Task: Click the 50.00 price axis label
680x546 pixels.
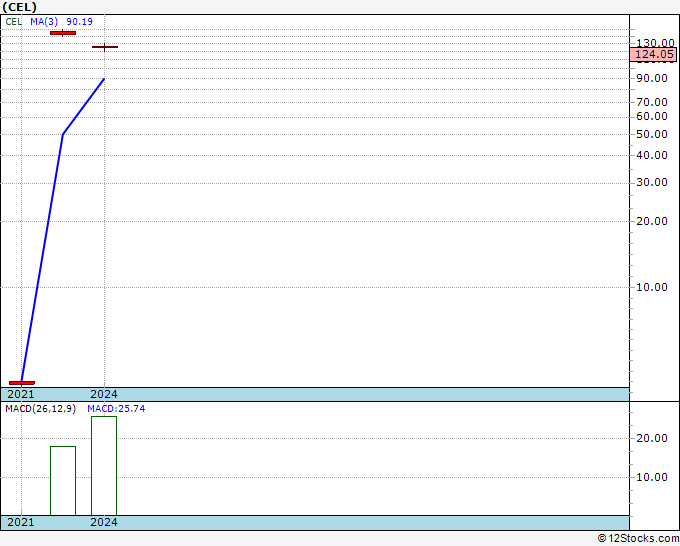Action: 652,134
